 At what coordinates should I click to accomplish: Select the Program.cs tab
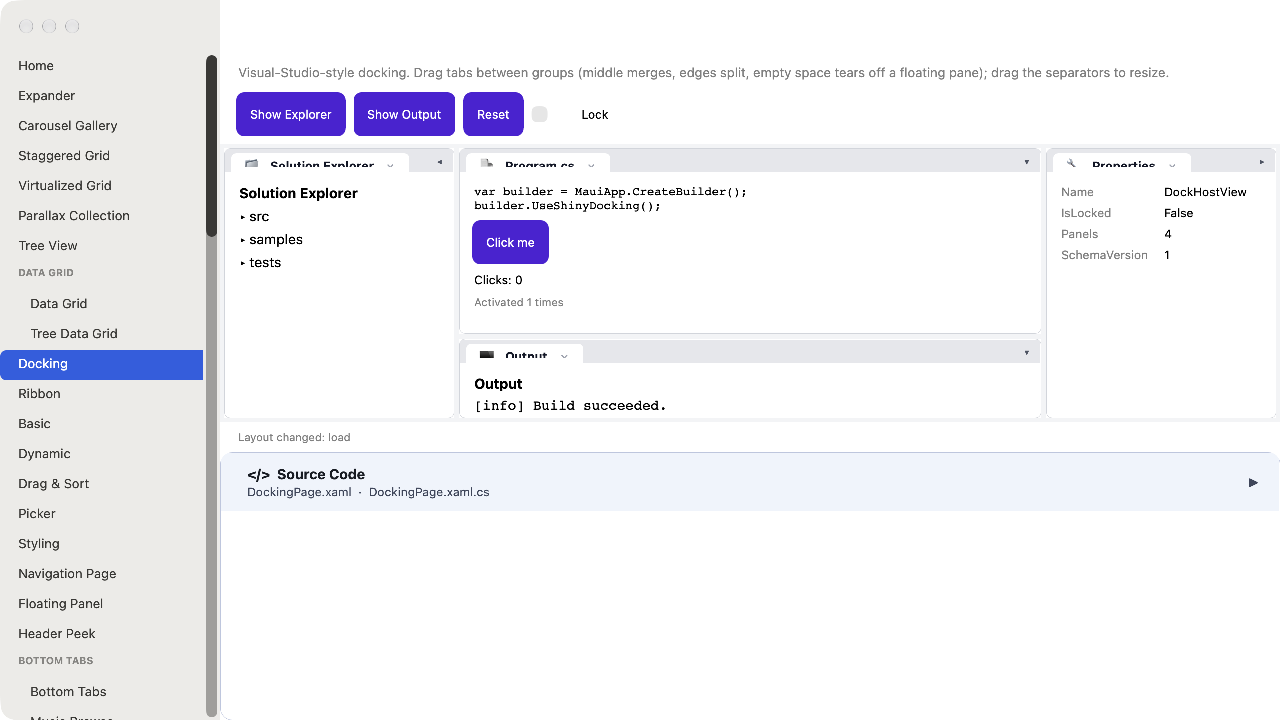pyautogui.click(x=538, y=164)
